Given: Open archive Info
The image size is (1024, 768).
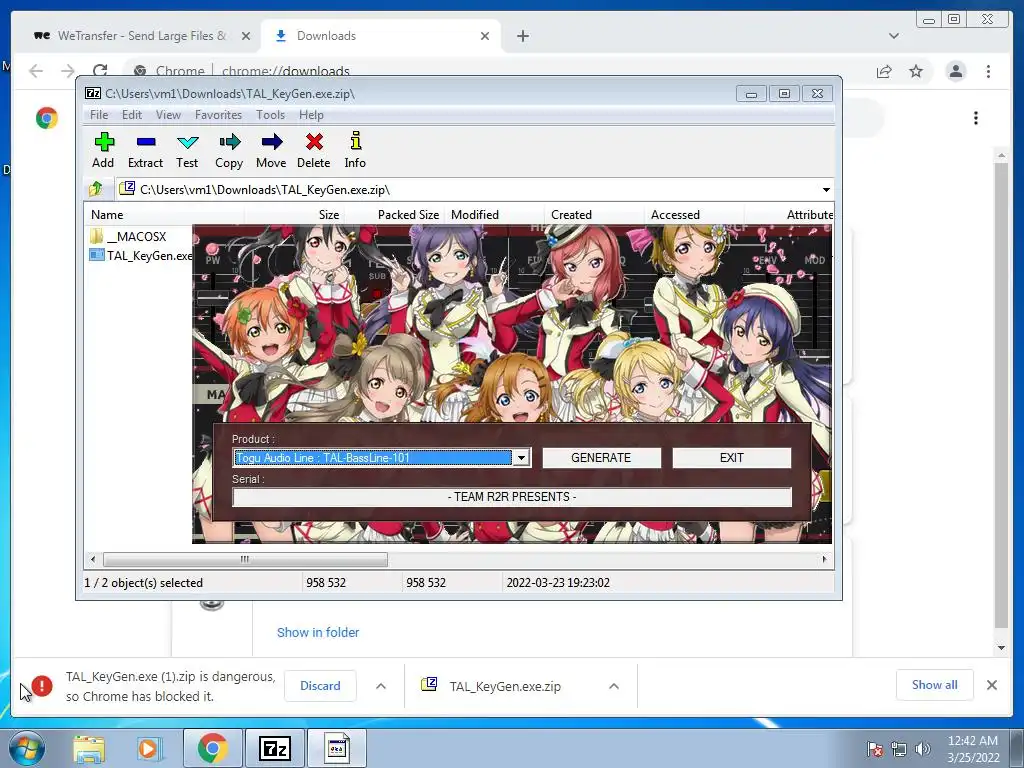Looking at the screenshot, I should click(355, 150).
